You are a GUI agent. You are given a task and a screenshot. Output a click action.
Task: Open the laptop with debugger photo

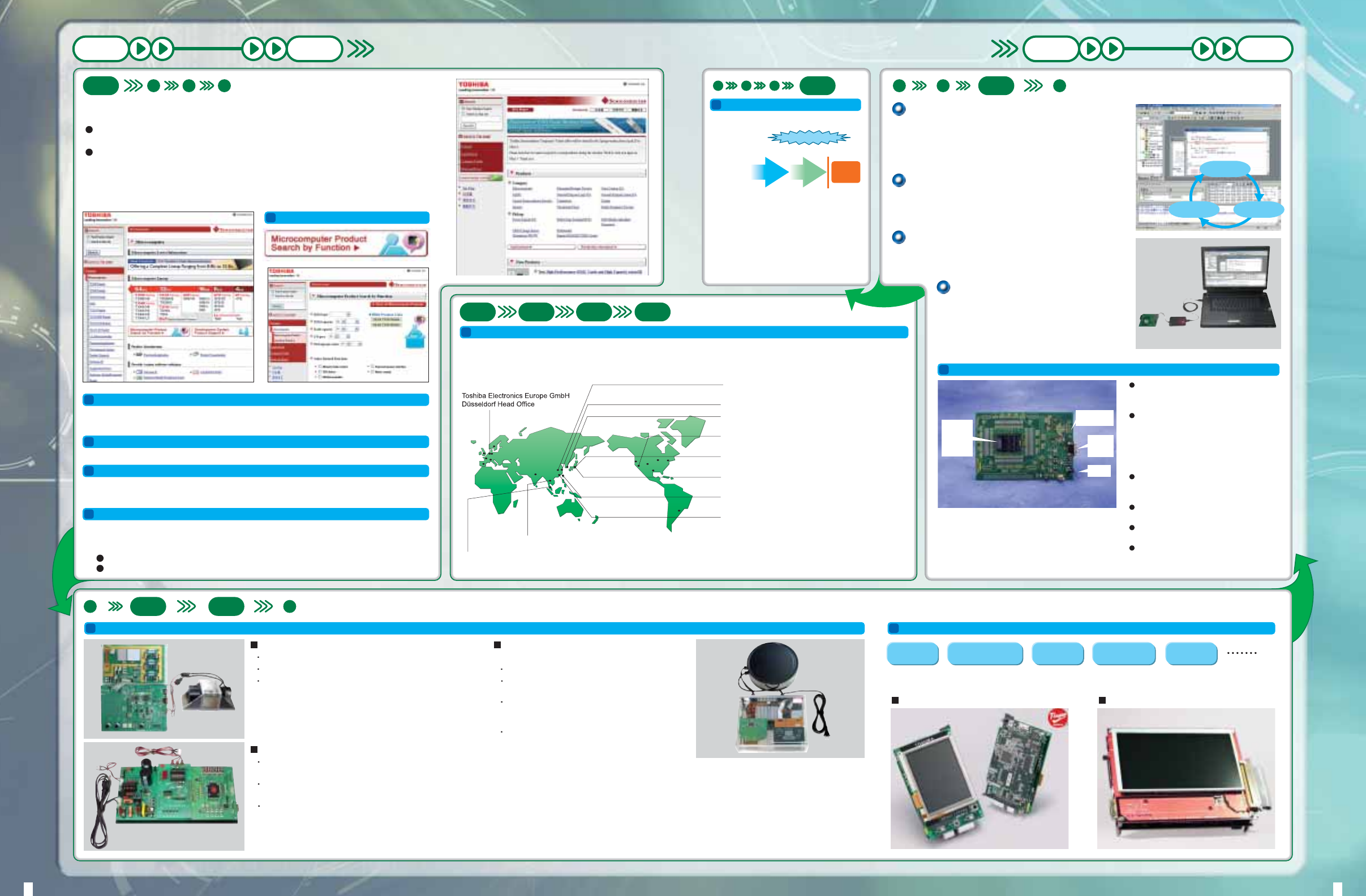1208,293
